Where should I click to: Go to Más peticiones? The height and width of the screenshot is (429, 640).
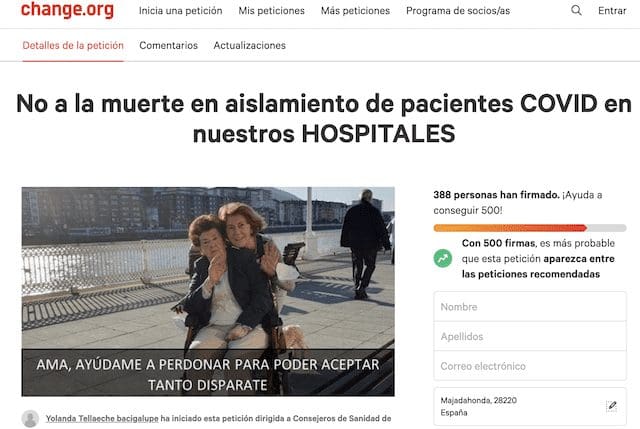pyautogui.click(x=355, y=11)
